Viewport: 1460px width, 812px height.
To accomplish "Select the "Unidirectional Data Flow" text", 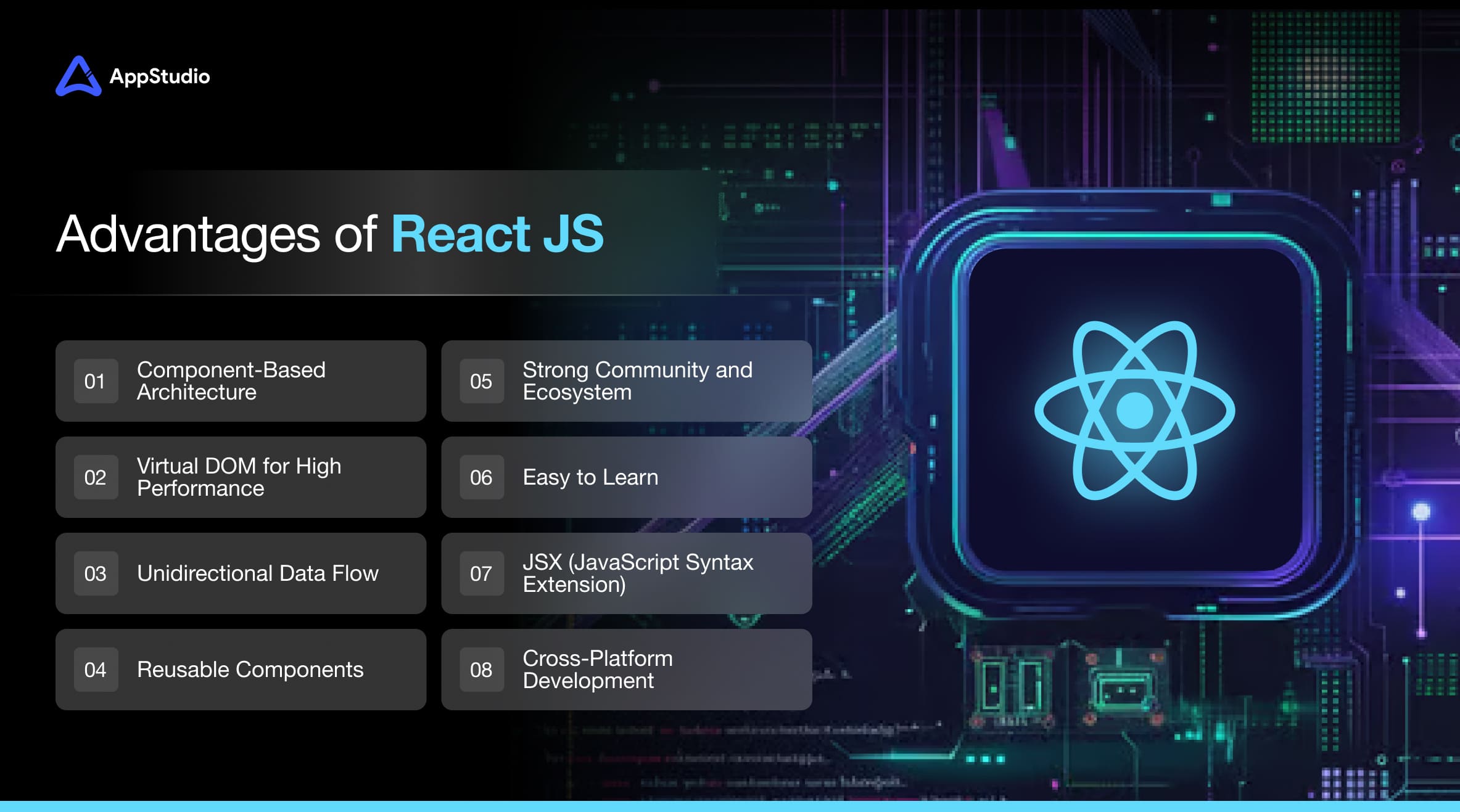I will pyautogui.click(x=258, y=573).
